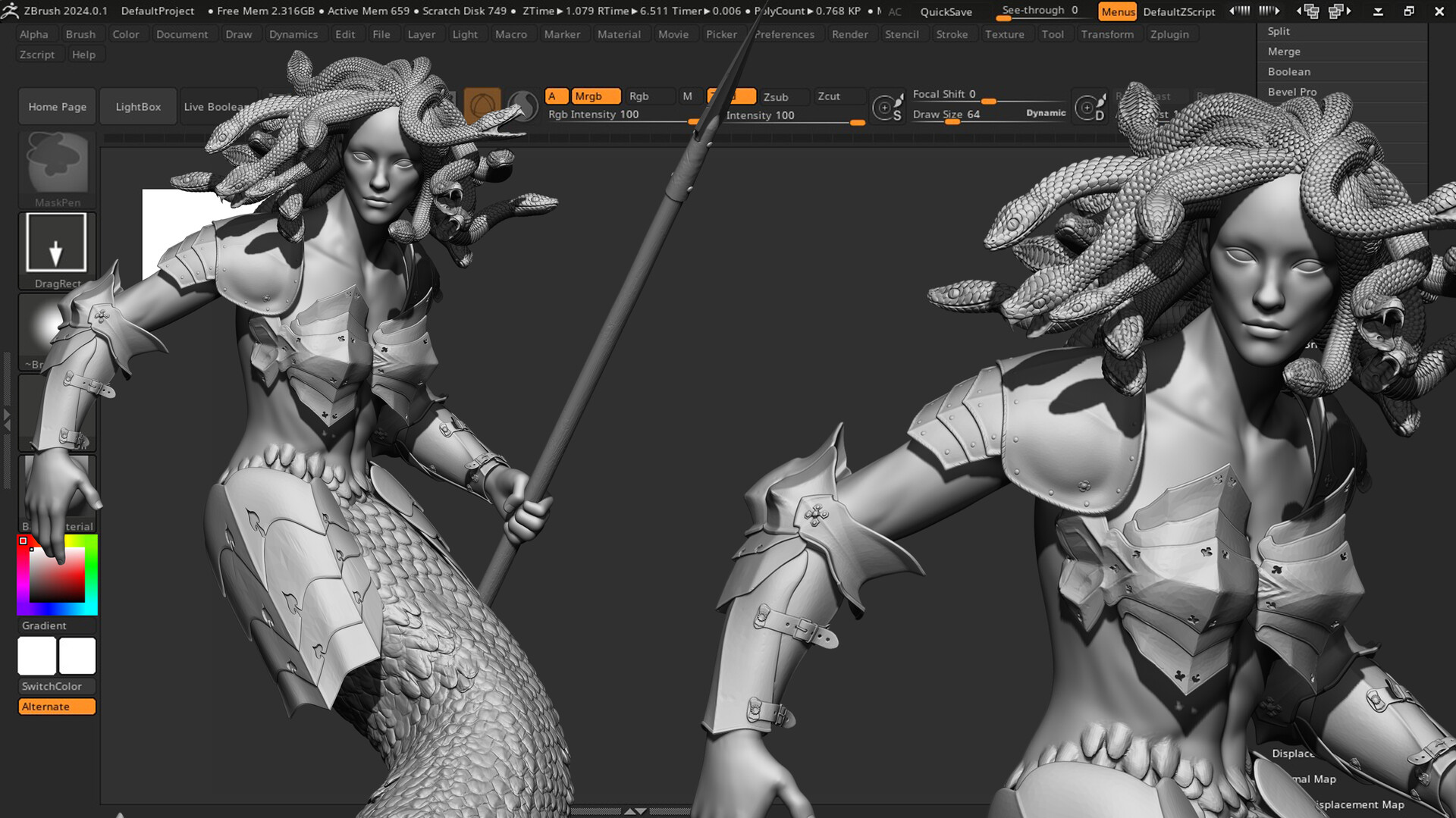Viewport: 1456px width, 818px height.
Task: Toggle the Mrgb material-color mode
Action: pyautogui.click(x=595, y=96)
